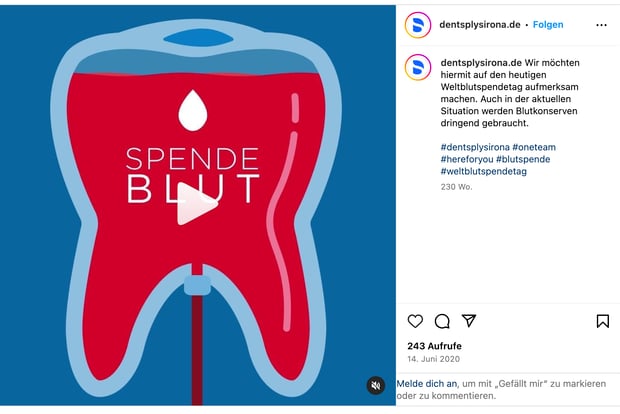Open profile avatar beside the caption
The height and width of the screenshot is (414, 620).
(x=418, y=67)
